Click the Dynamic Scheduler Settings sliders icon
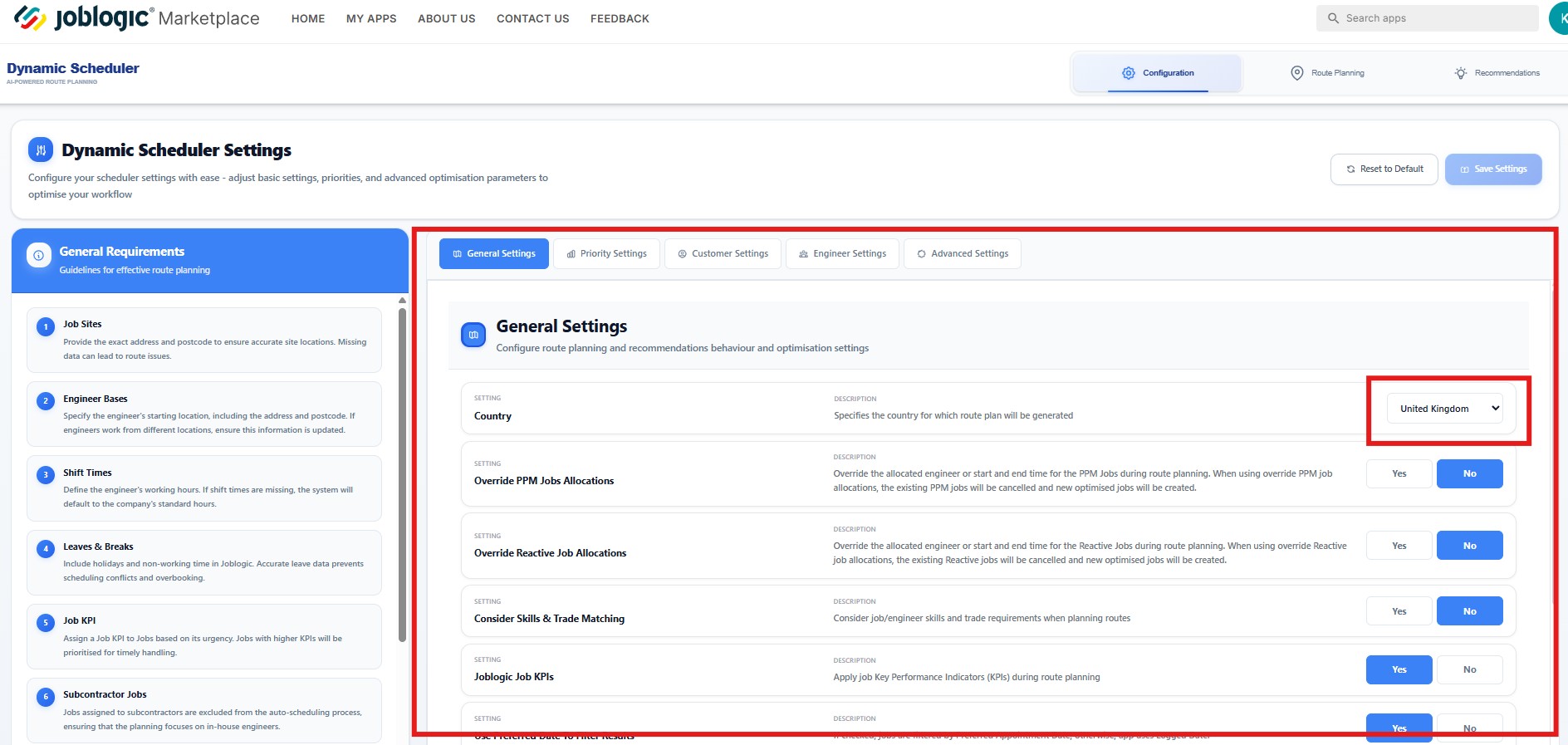The width and height of the screenshot is (1568, 745). tap(41, 150)
